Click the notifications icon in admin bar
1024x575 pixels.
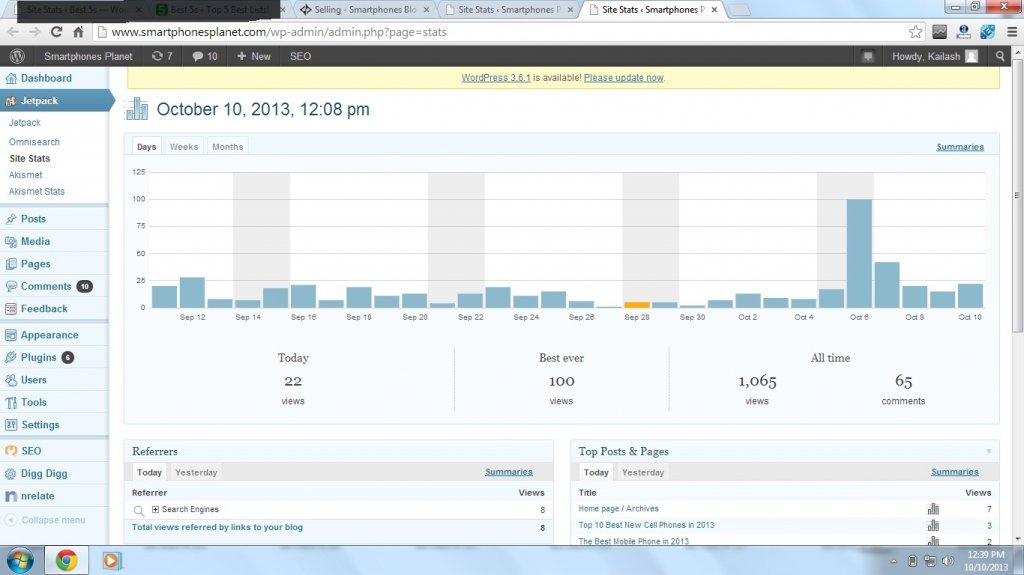[867, 56]
